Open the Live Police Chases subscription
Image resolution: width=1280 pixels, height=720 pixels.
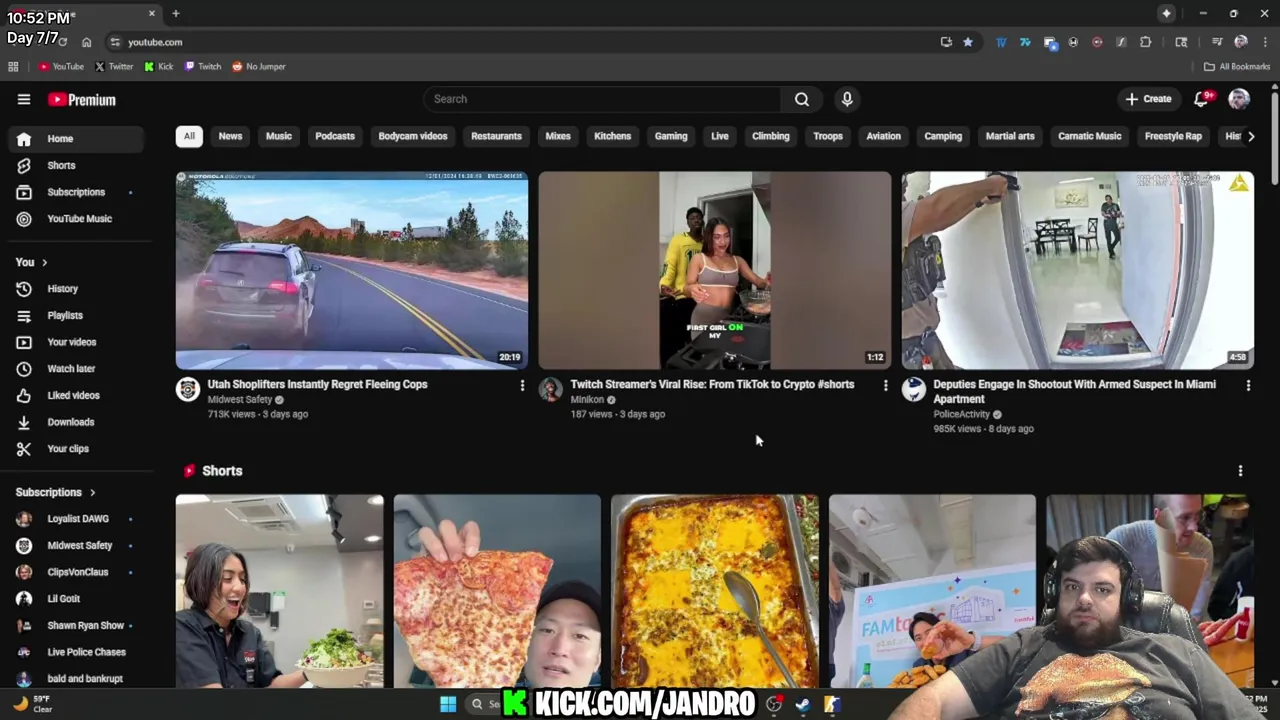click(76, 652)
